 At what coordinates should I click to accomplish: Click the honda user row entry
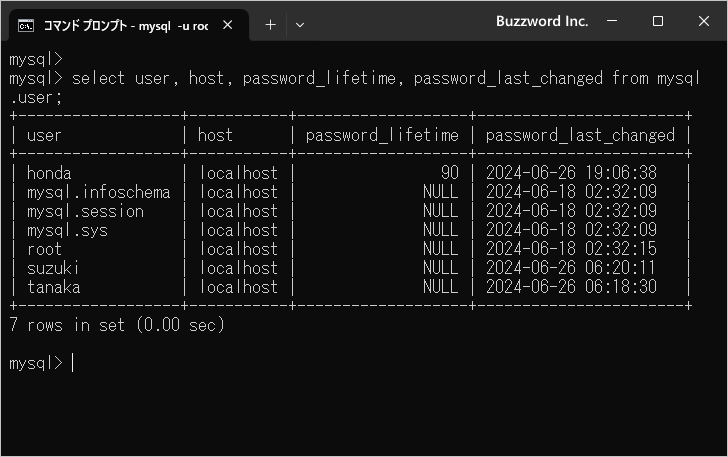pyautogui.click(x=49, y=173)
